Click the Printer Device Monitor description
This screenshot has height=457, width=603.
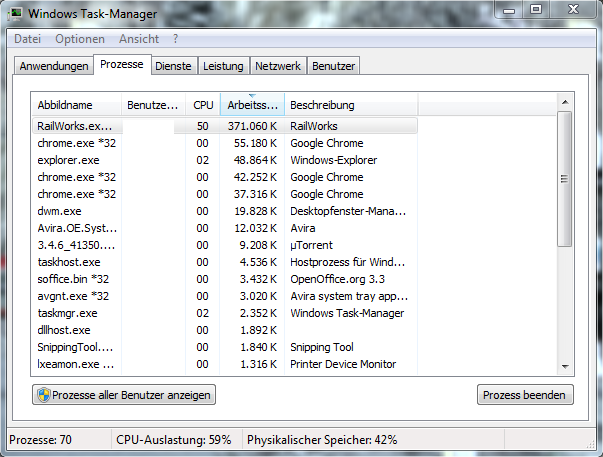(x=343, y=364)
